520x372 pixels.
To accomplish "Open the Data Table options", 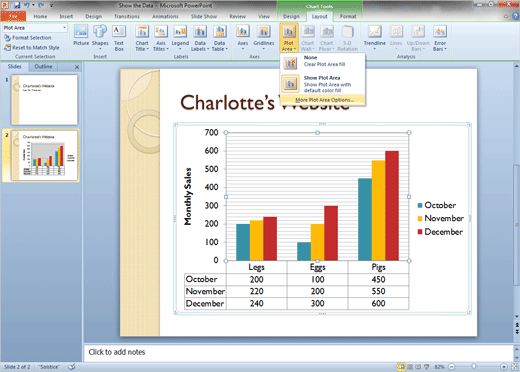I will pos(220,38).
